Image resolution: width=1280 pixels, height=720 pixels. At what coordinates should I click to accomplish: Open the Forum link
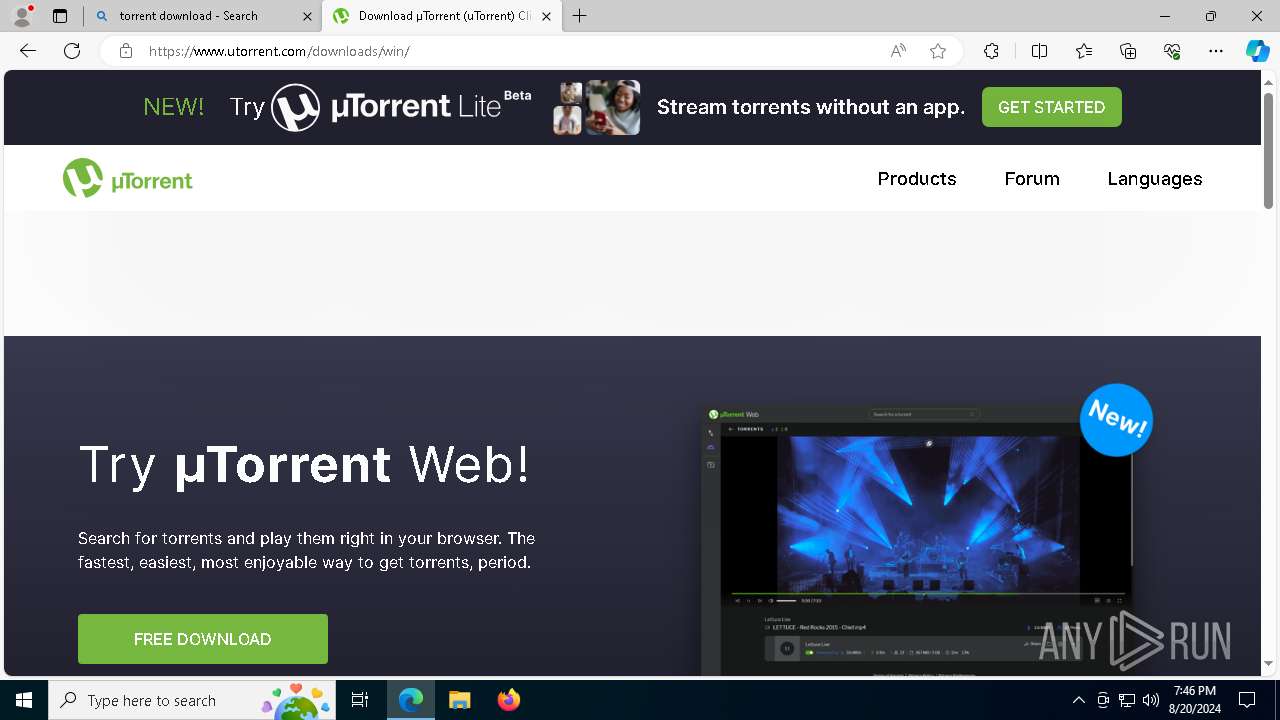click(x=1032, y=179)
